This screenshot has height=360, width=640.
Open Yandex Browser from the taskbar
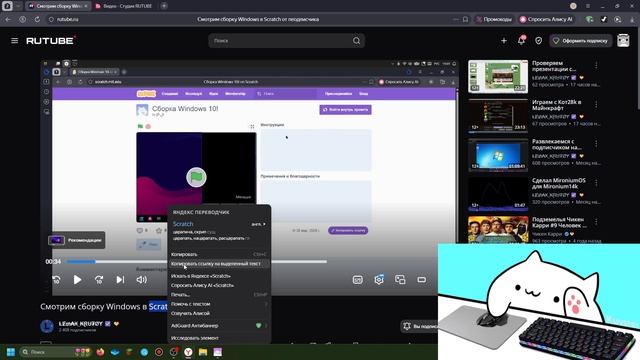(x=188, y=352)
